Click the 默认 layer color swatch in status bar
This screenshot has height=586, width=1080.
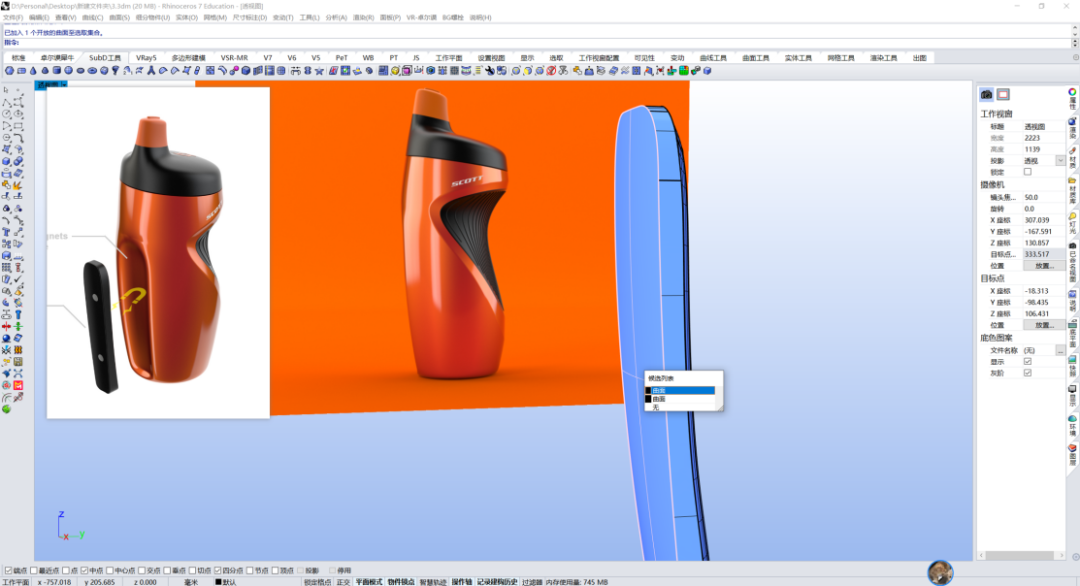218,582
